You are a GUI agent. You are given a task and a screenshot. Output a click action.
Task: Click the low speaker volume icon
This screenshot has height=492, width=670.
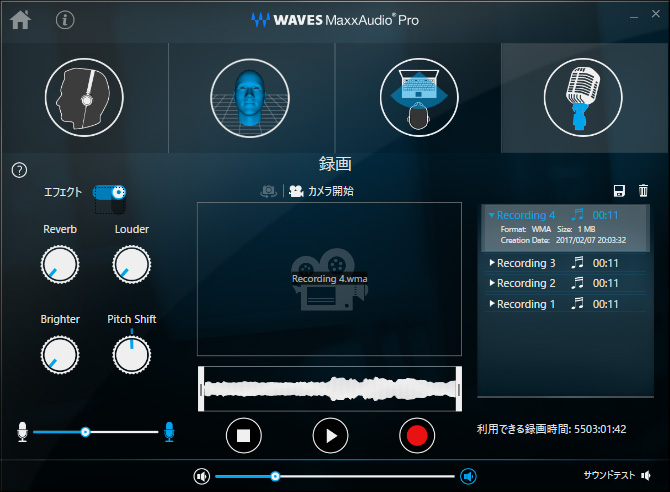click(x=202, y=476)
